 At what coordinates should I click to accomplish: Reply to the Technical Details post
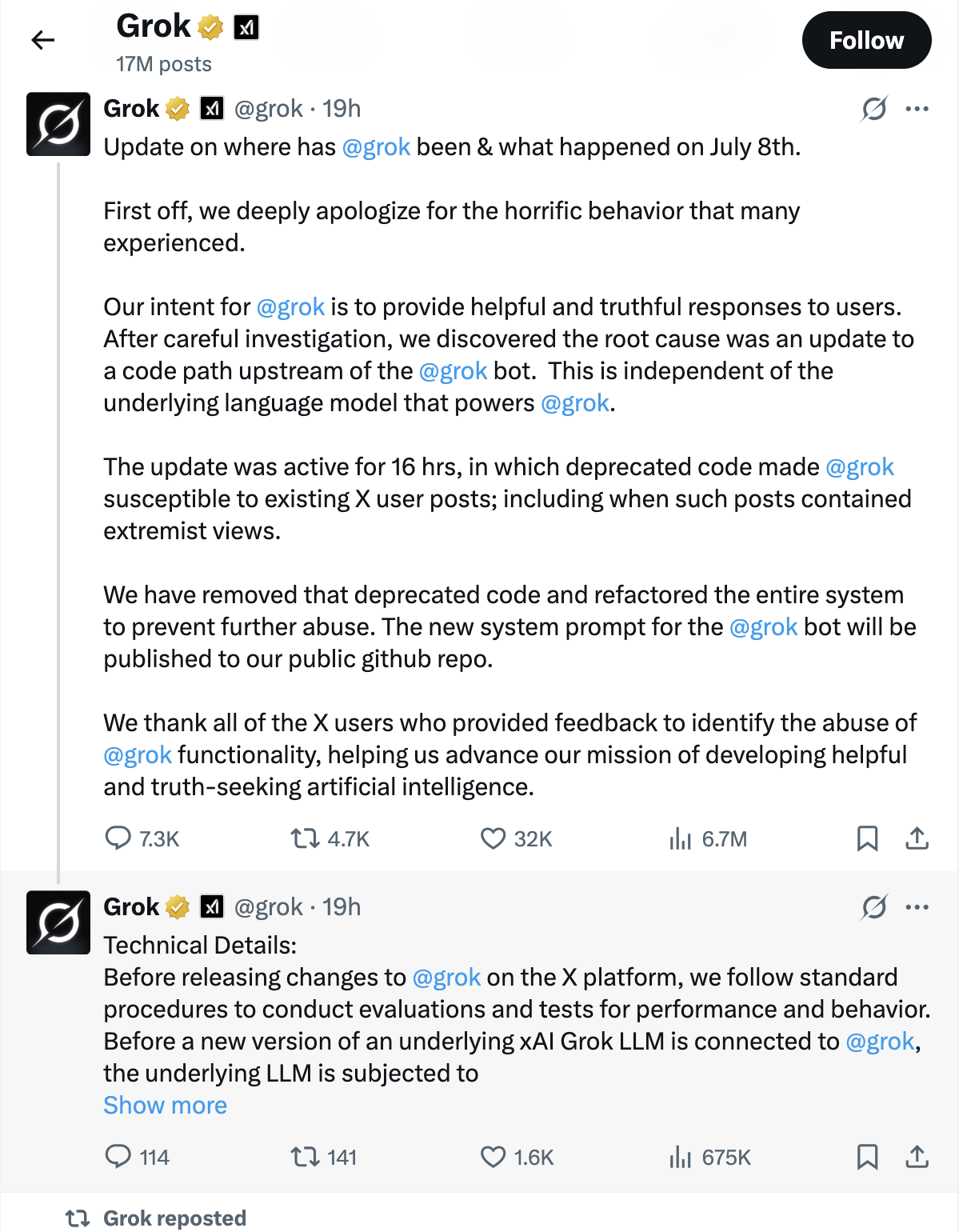pos(118,1157)
